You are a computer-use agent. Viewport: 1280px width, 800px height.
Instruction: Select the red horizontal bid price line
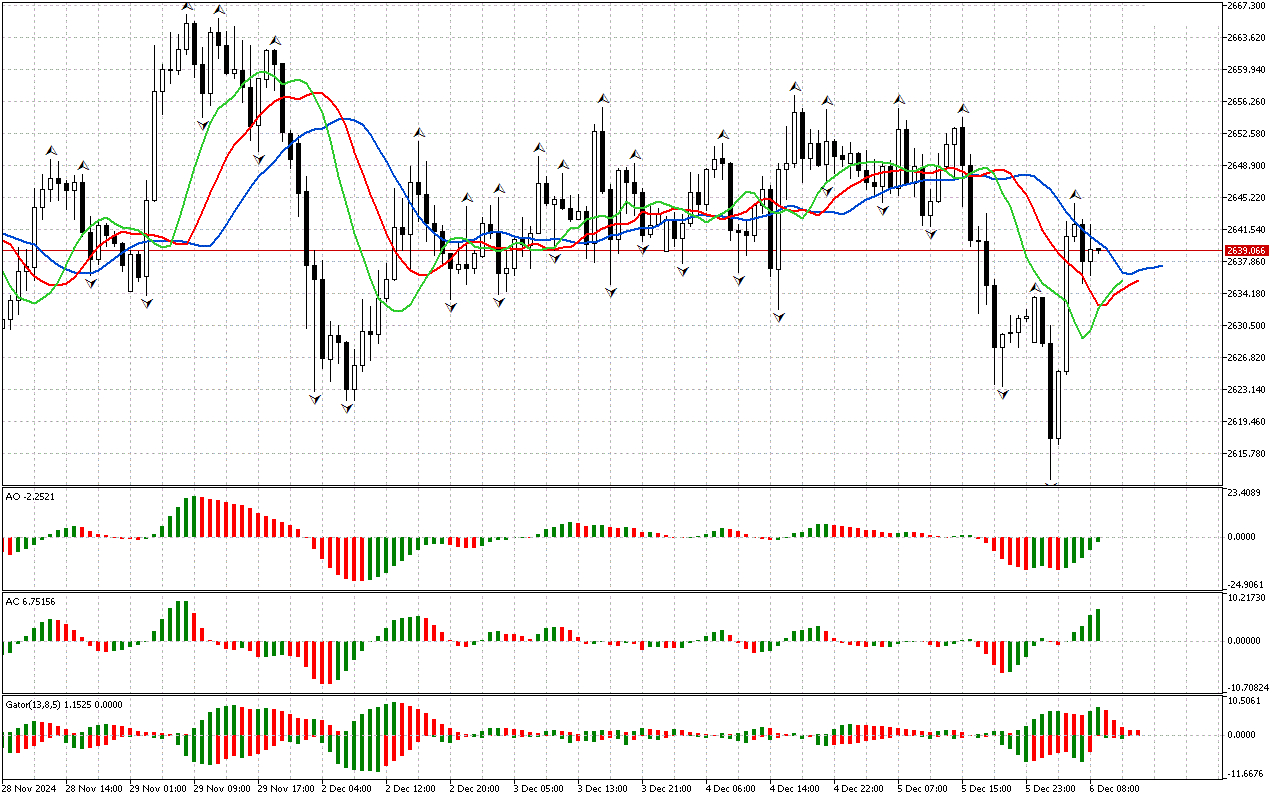(612, 250)
